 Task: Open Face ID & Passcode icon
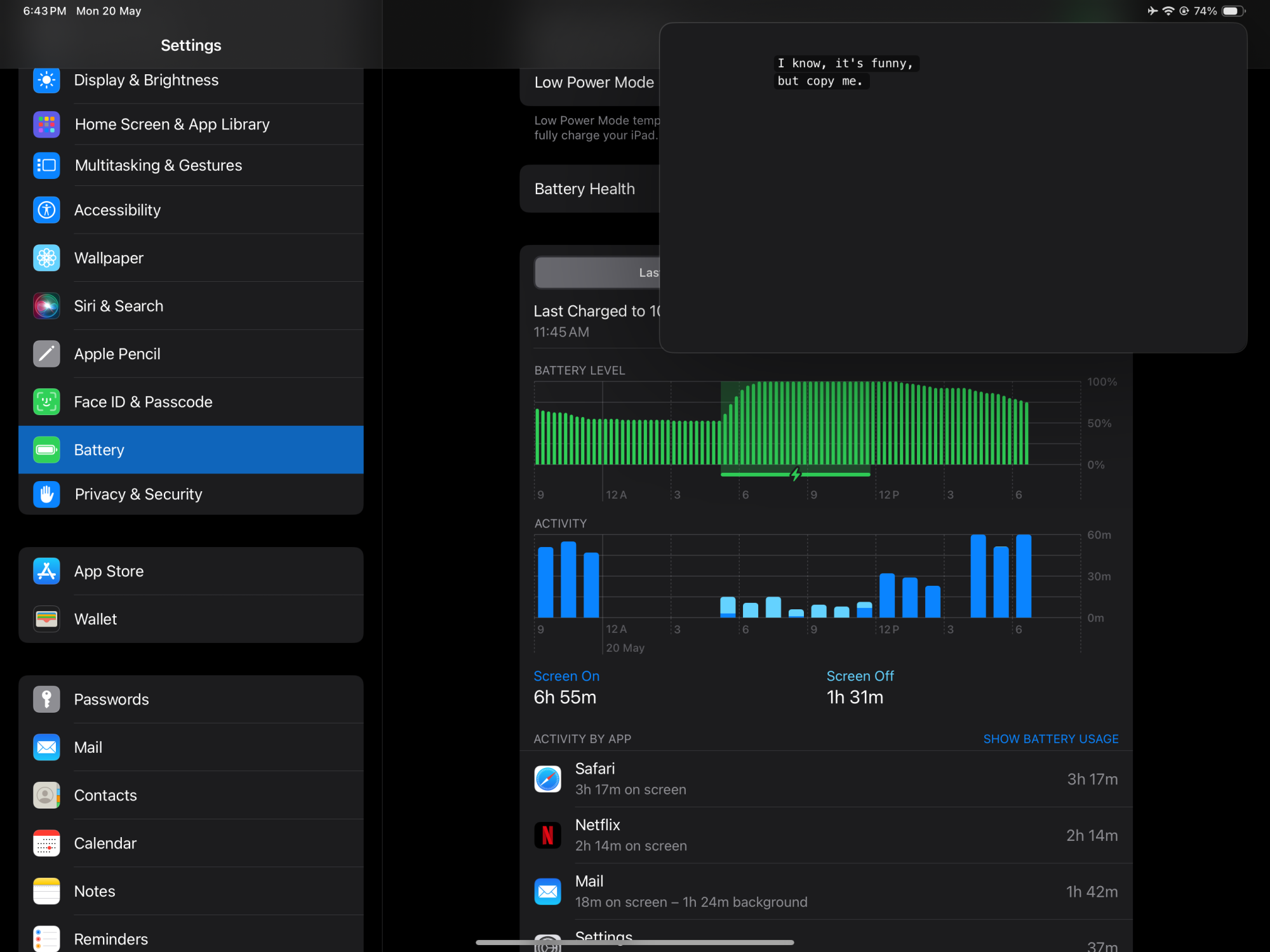coord(46,402)
